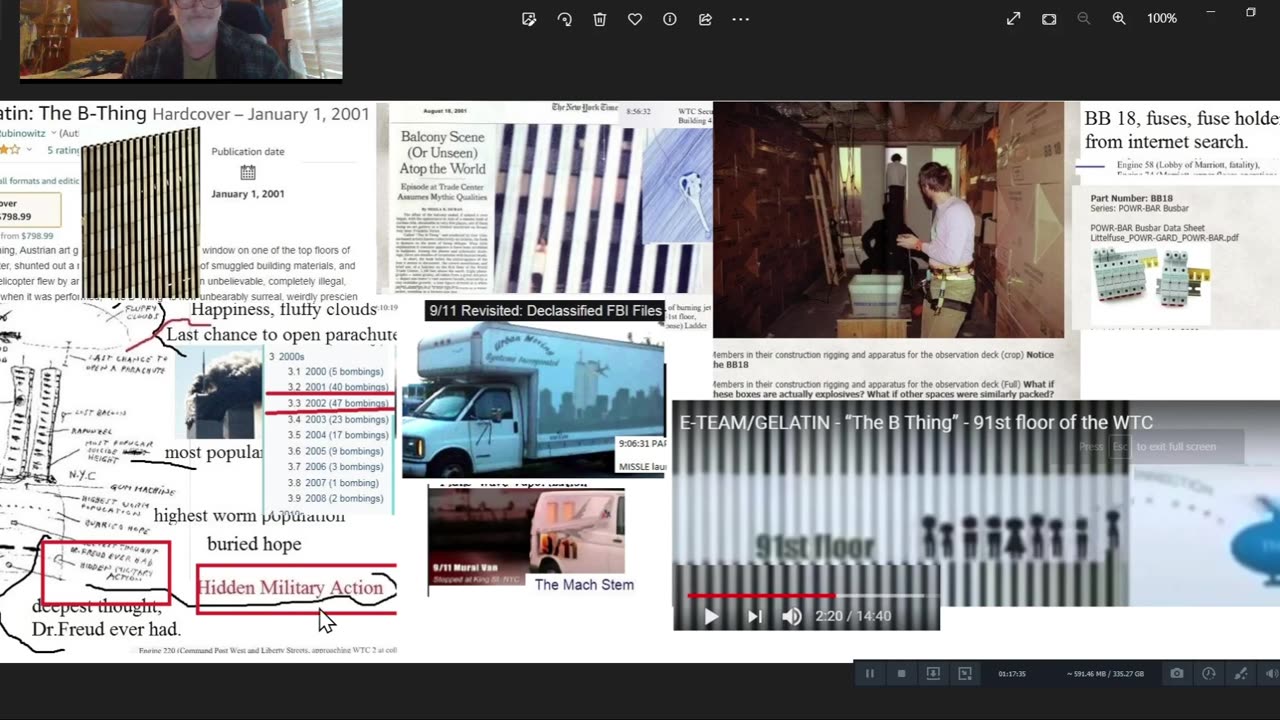
Task: Click the Last chance to open parachute text
Action: pyautogui.click(x=281, y=335)
